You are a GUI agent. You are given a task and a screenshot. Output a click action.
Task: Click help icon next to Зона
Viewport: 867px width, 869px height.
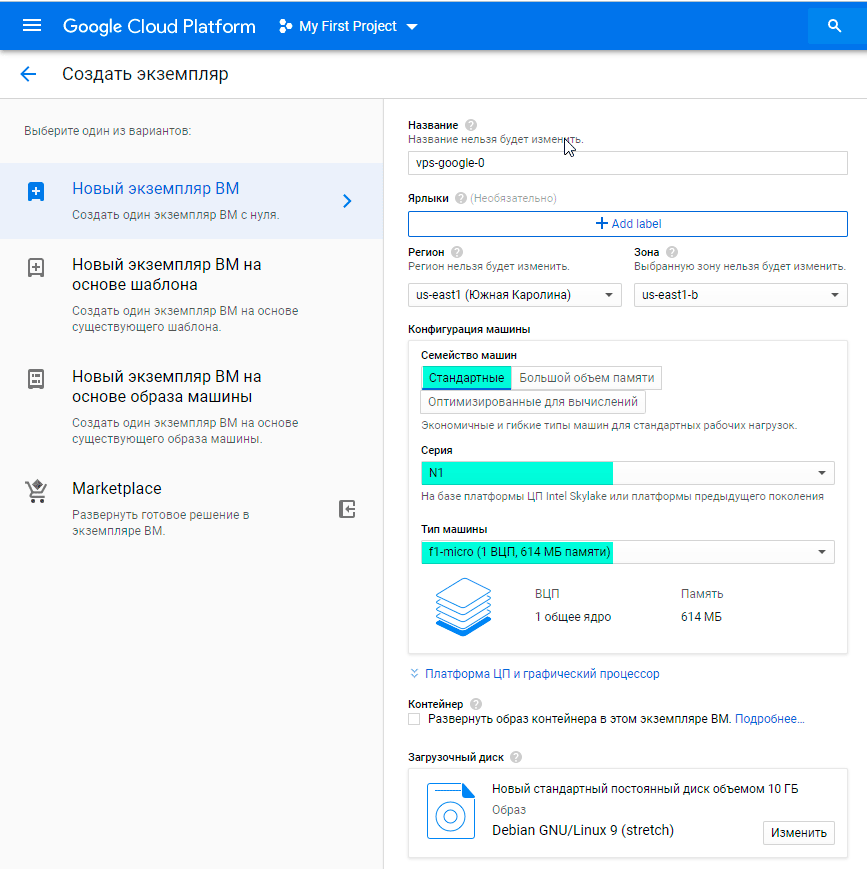coord(672,252)
